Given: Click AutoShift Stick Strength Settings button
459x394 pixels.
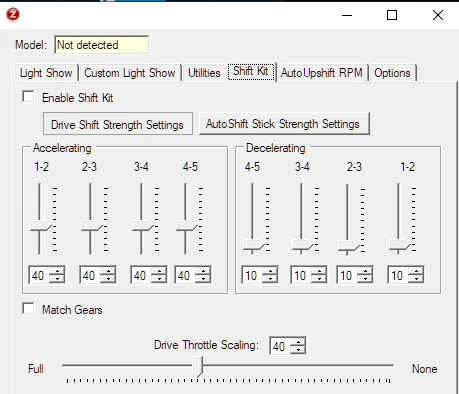Looking at the screenshot, I should click(284, 124).
